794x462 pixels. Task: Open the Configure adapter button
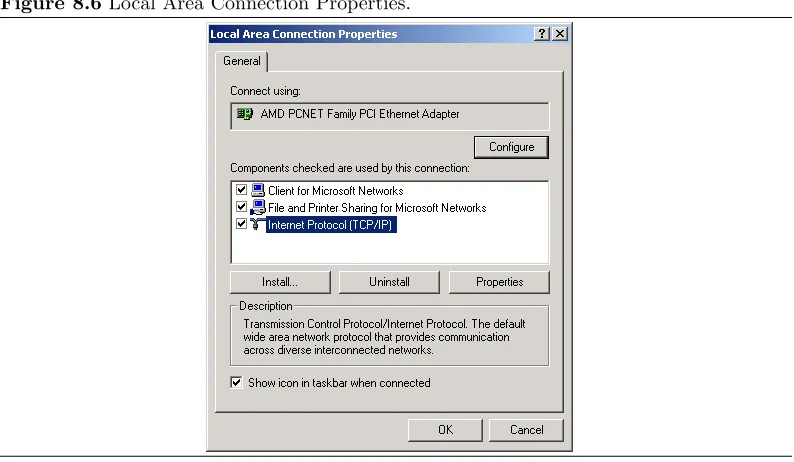pos(511,147)
